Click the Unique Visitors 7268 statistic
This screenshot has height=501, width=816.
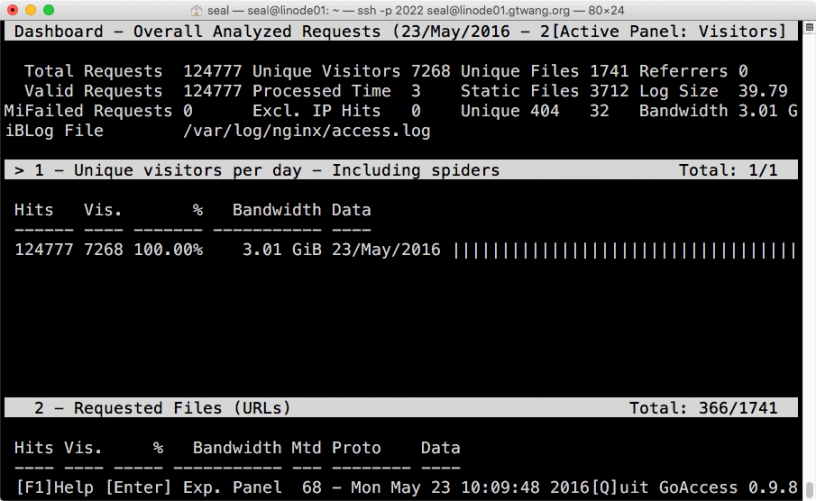[x=350, y=71]
